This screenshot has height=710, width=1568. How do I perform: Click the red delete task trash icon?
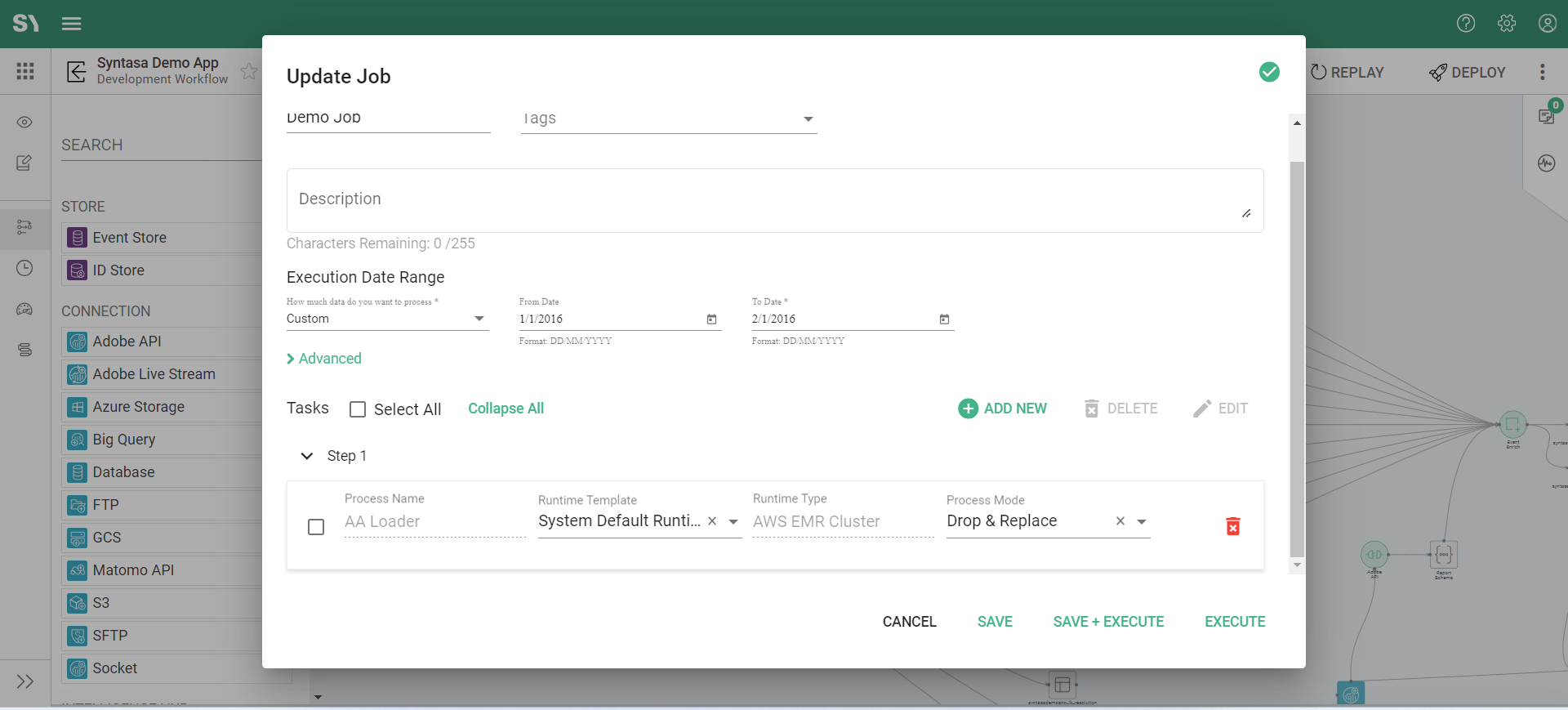pos(1232,526)
